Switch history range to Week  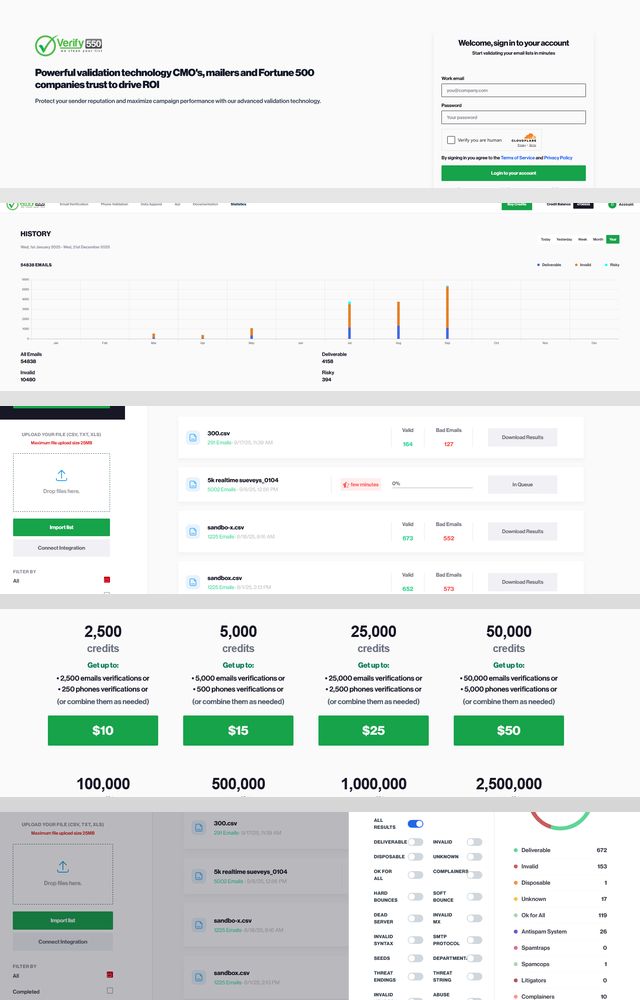(582, 239)
